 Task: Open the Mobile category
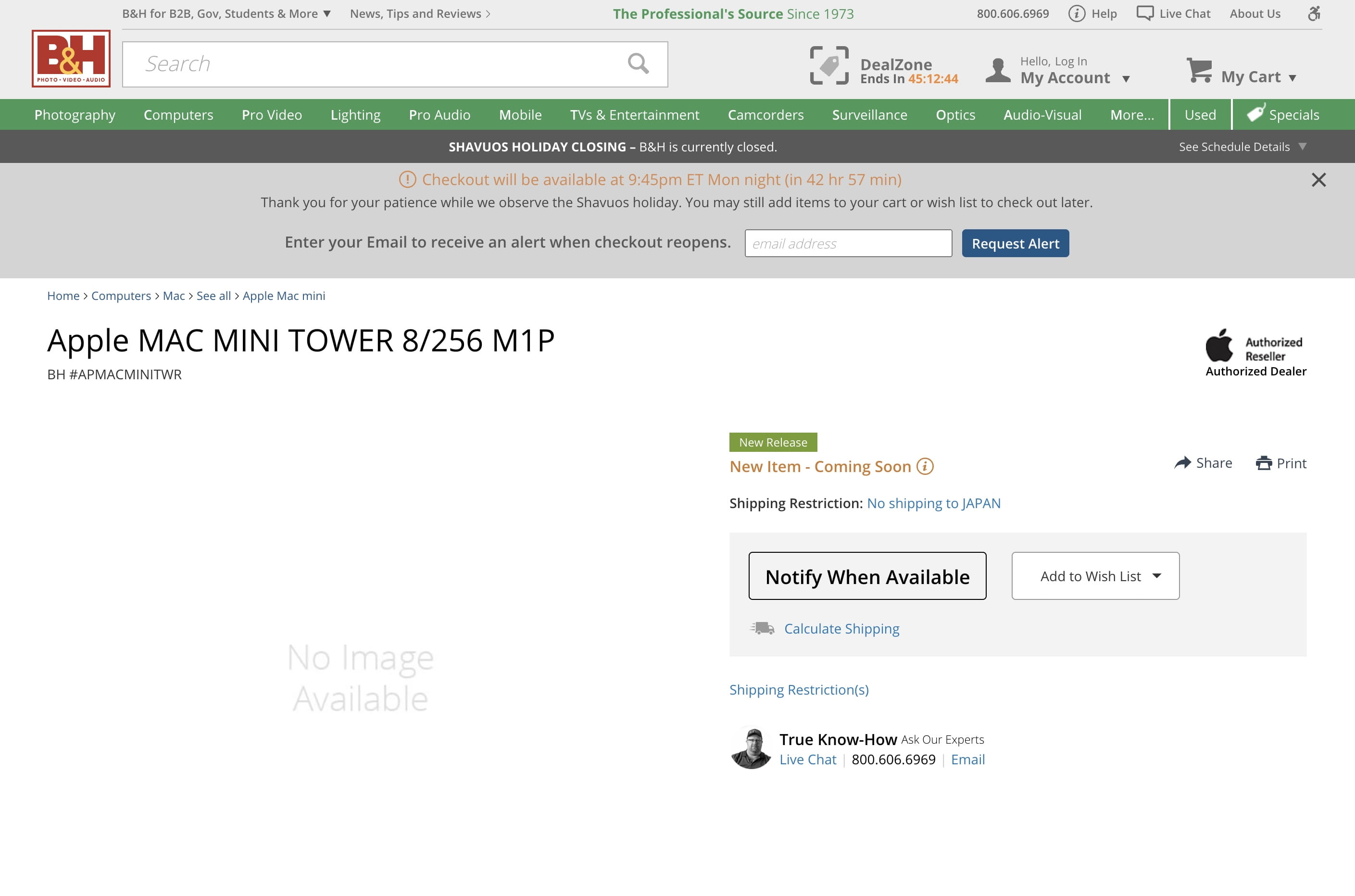point(520,115)
